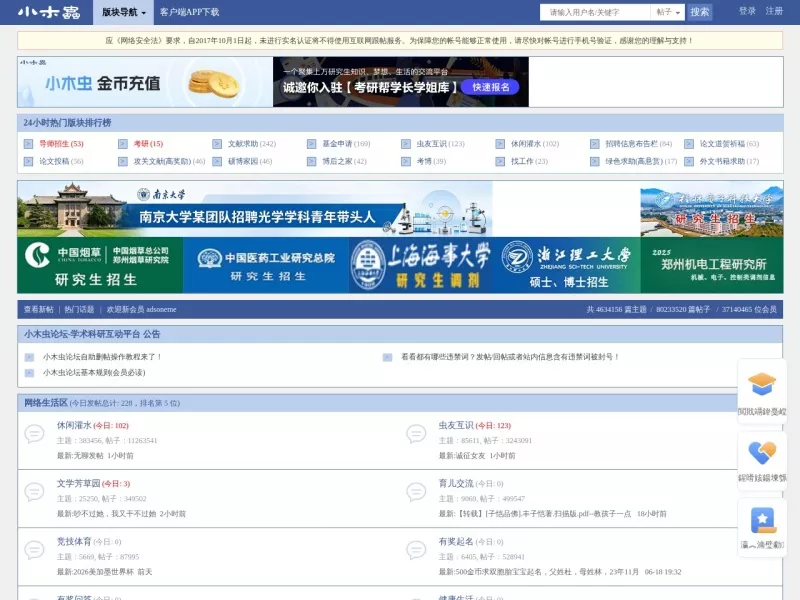Click icon beside 论文投稿 board

click(x=29, y=162)
